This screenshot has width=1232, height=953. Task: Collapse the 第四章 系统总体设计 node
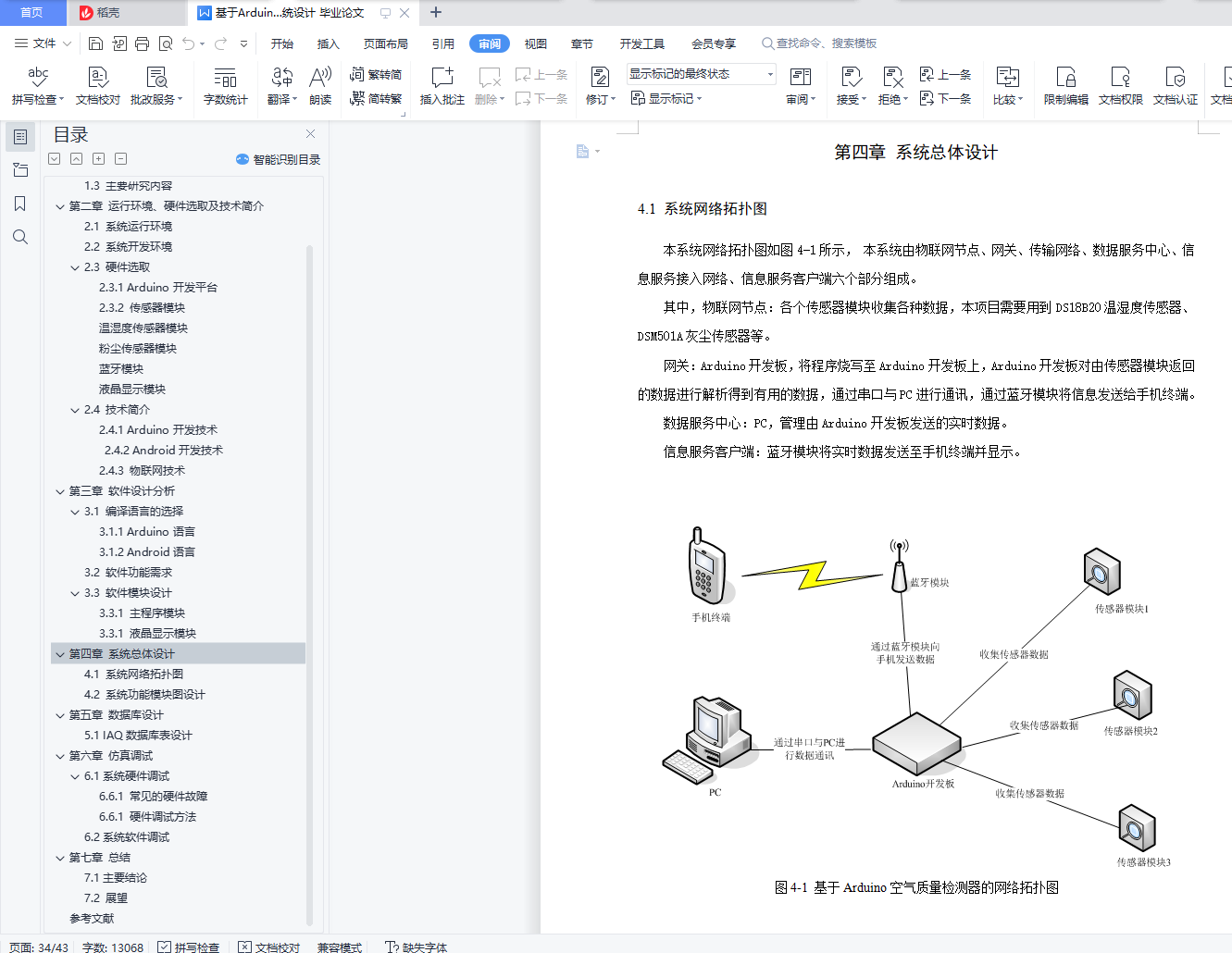60,654
